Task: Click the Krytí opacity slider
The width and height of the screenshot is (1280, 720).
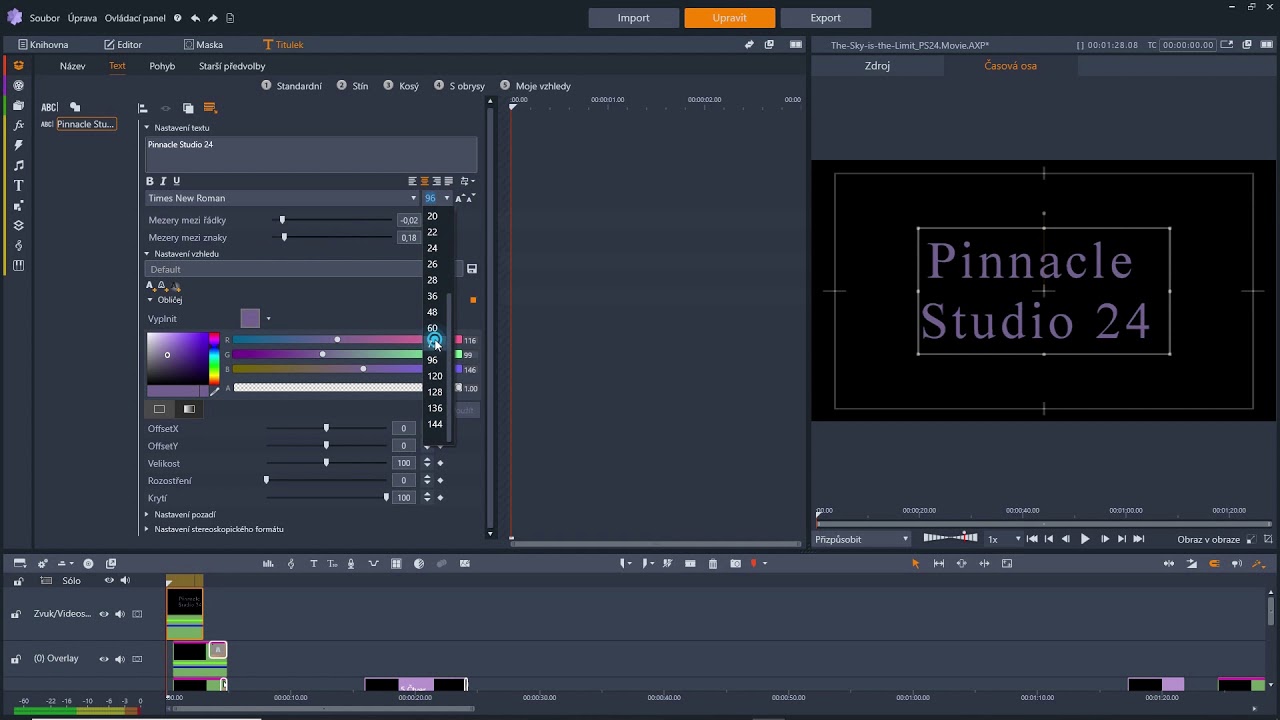Action: pos(326,498)
